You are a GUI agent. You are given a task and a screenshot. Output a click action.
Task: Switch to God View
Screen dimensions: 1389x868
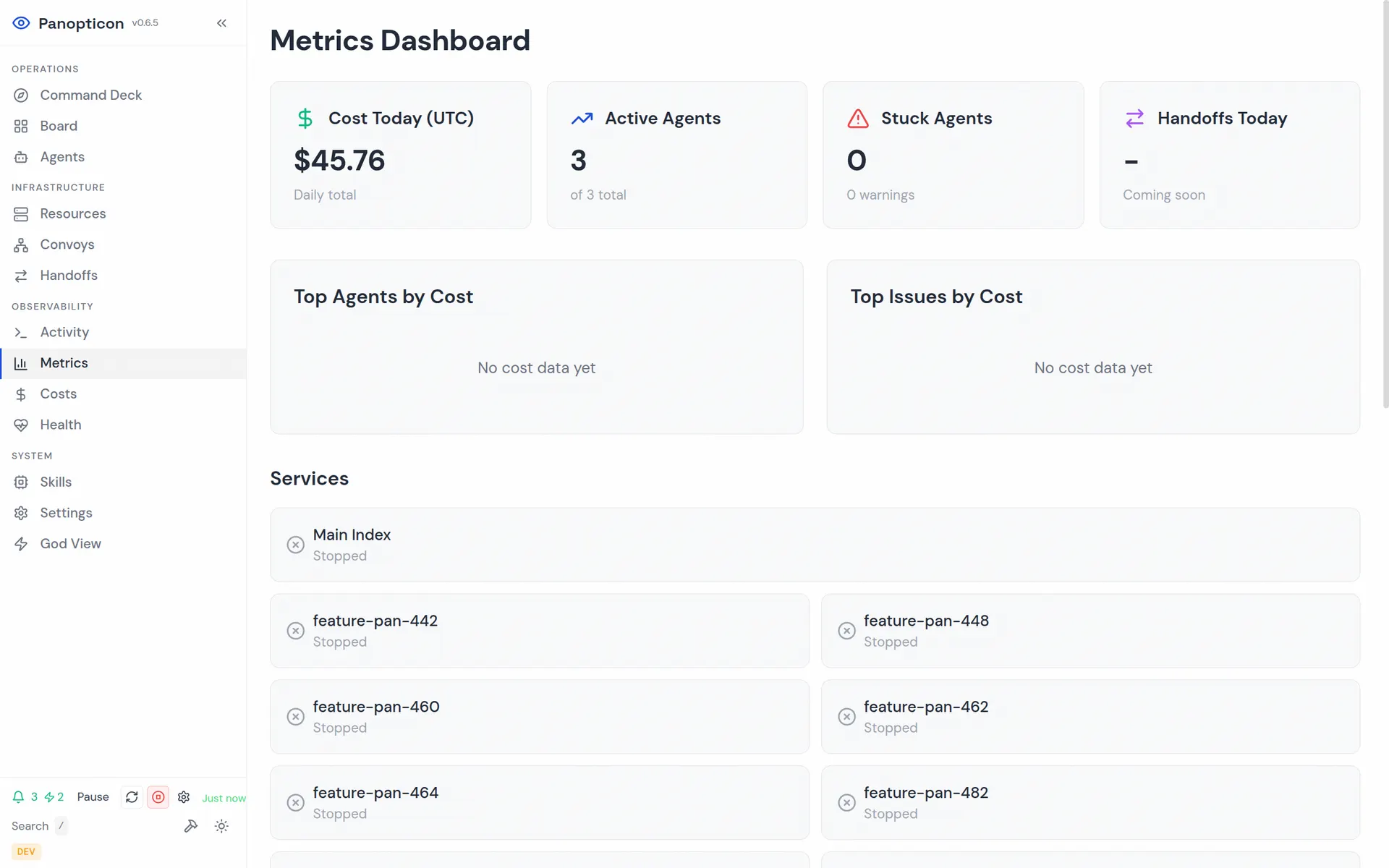(123, 544)
